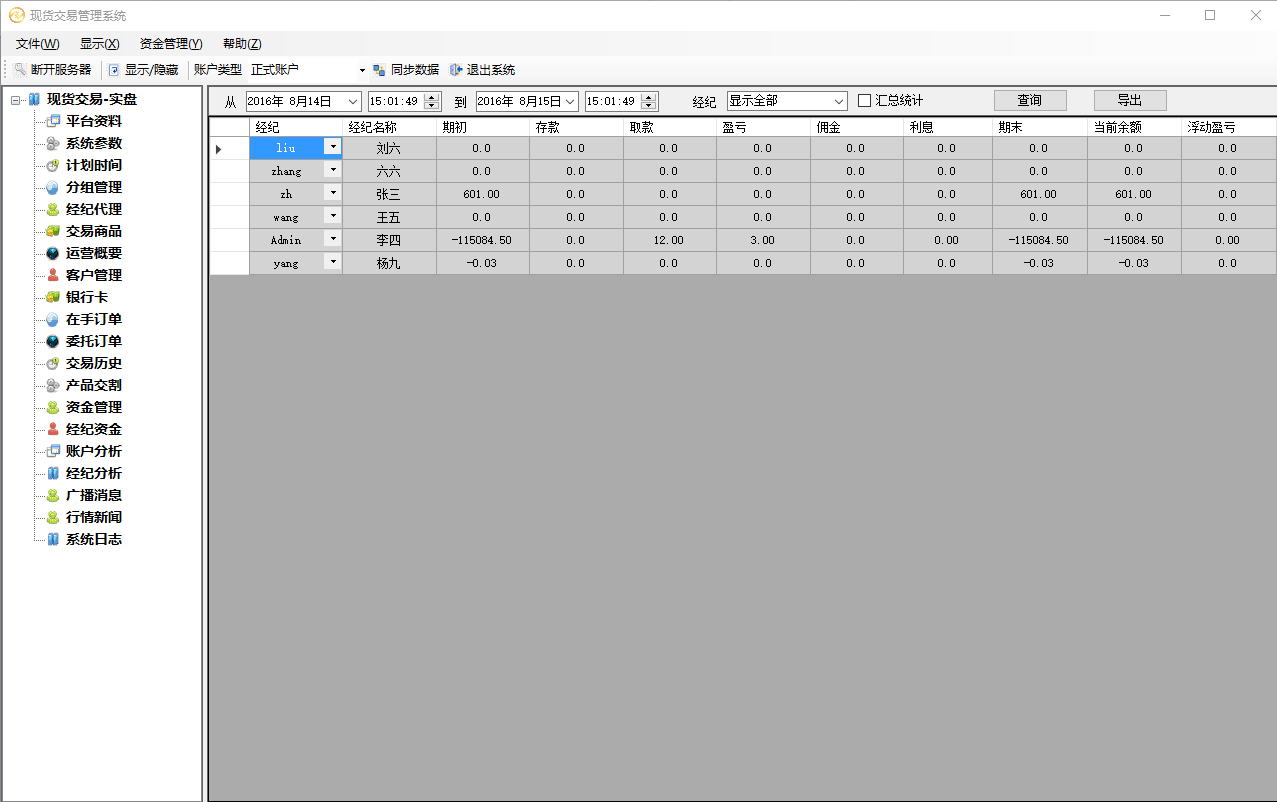
Task: Open the Admin row broker dropdown
Action: point(333,239)
